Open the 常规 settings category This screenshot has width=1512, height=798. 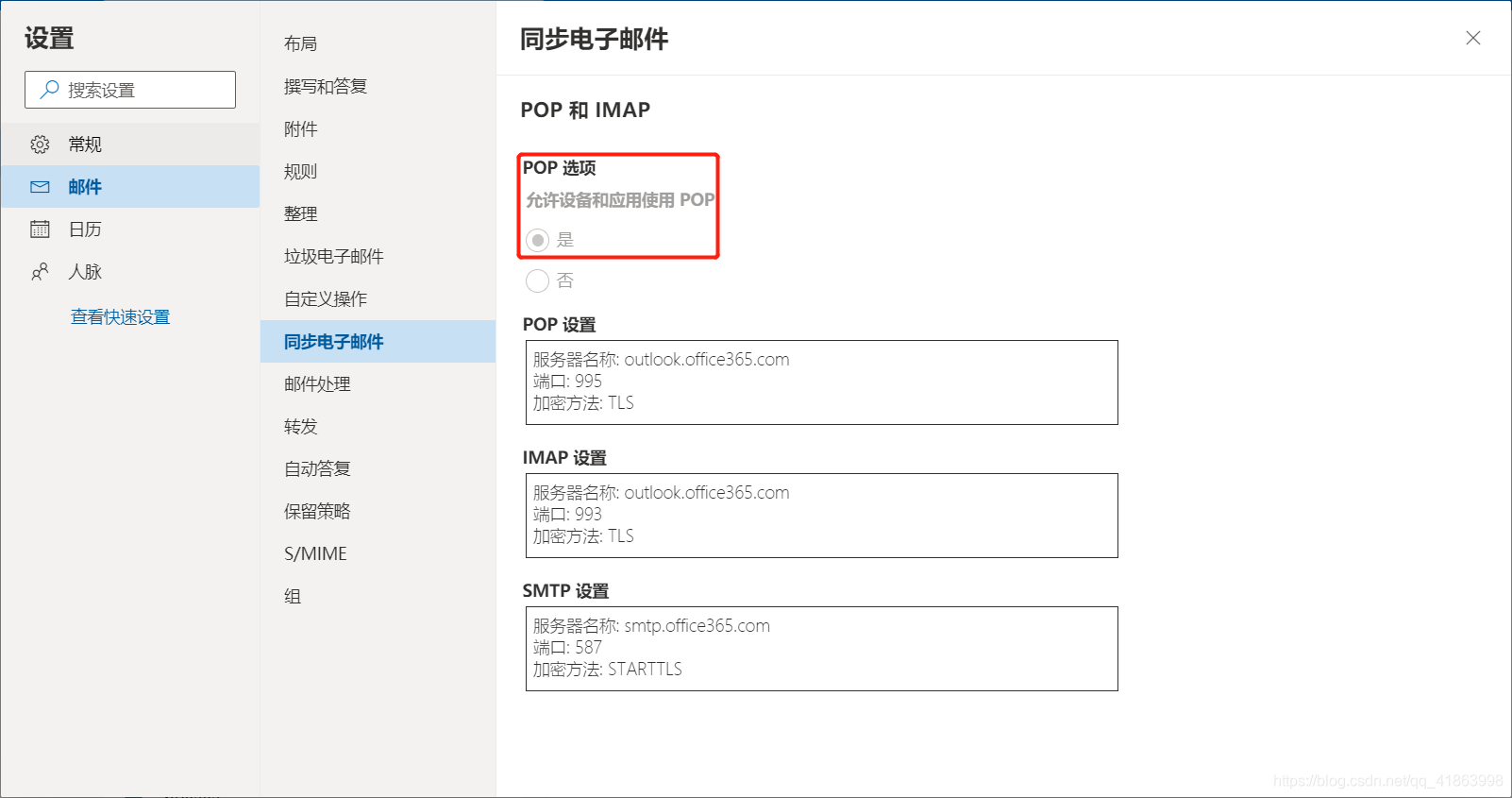[130, 144]
